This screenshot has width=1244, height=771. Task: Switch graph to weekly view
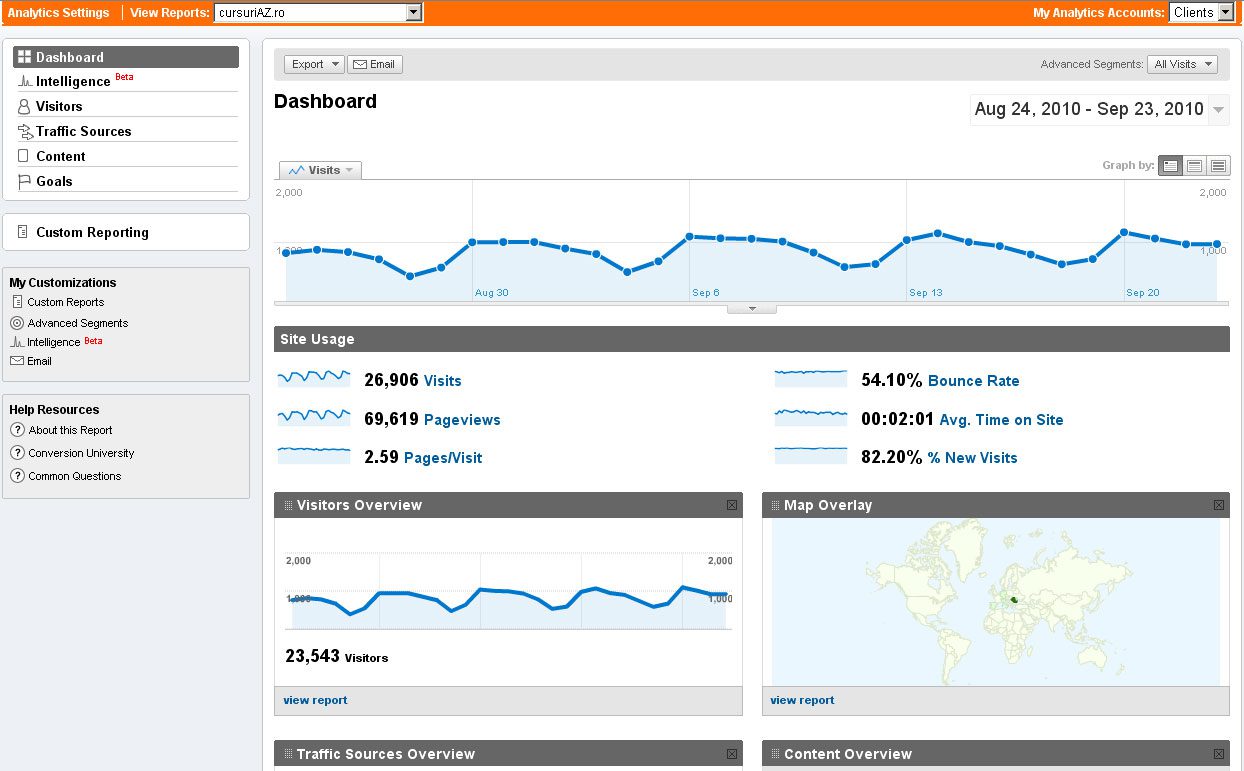(x=1194, y=166)
